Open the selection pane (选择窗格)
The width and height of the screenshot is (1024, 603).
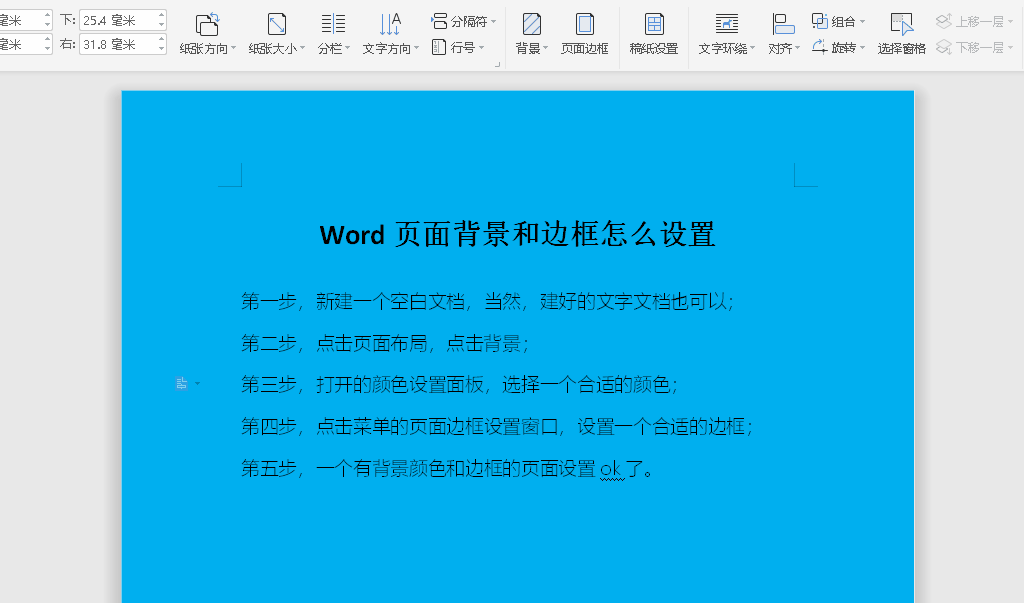[901, 34]
